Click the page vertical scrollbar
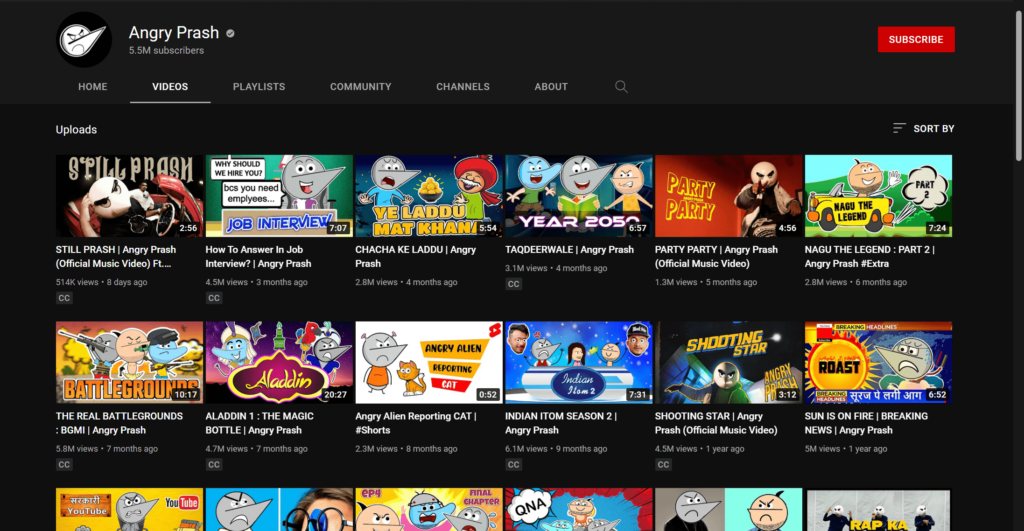The image size is (1024, 531). (1019, 85)
